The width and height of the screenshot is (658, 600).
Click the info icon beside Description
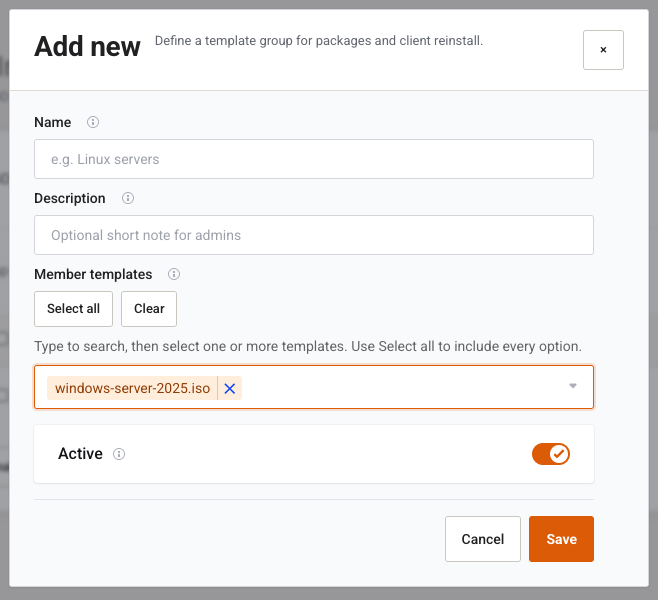pyautogui.click(x=128, y=198)
